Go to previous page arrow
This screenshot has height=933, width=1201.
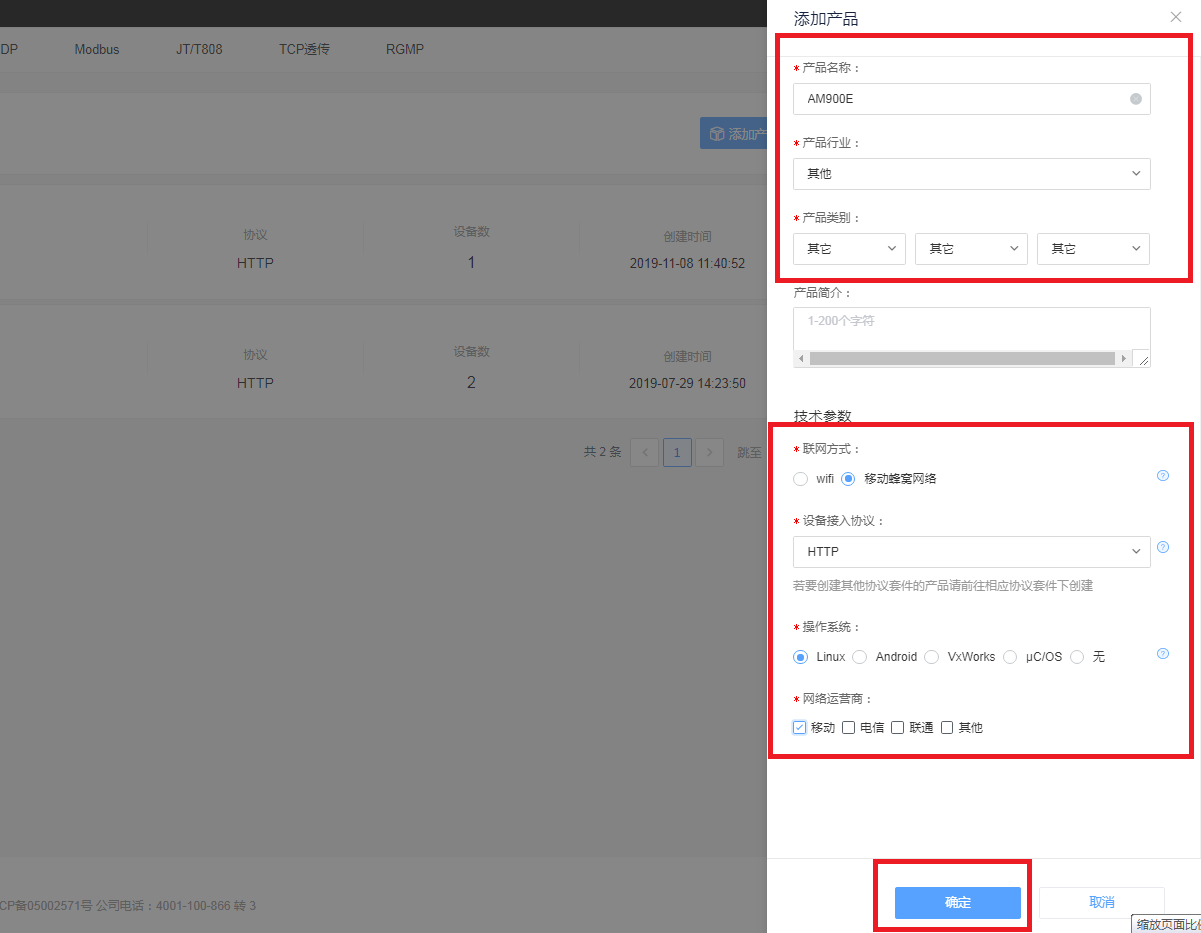point(645,453)
